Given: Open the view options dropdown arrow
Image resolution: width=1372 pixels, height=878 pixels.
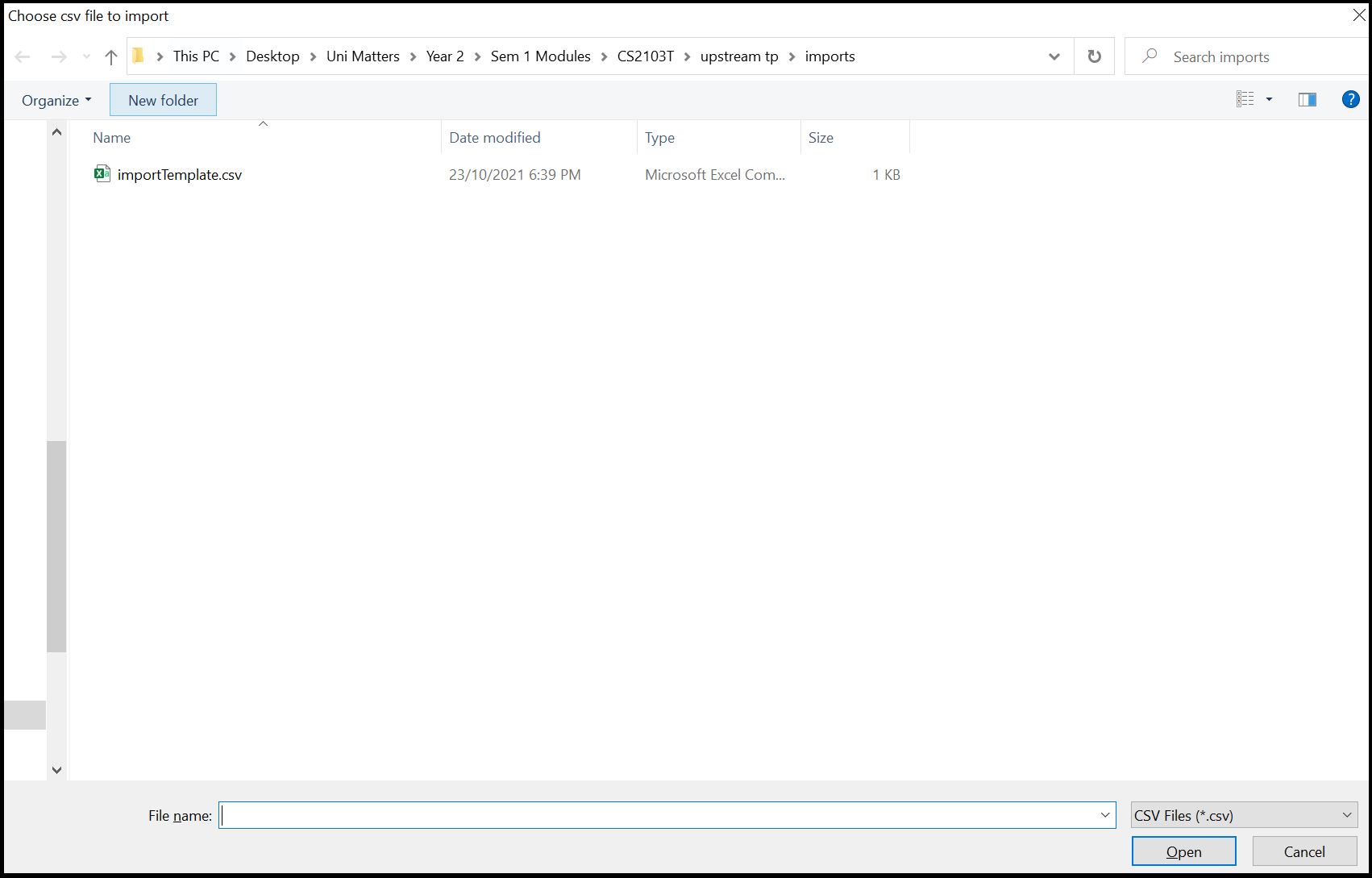Looking at the screenshot, I should [x=1269, y=99].
